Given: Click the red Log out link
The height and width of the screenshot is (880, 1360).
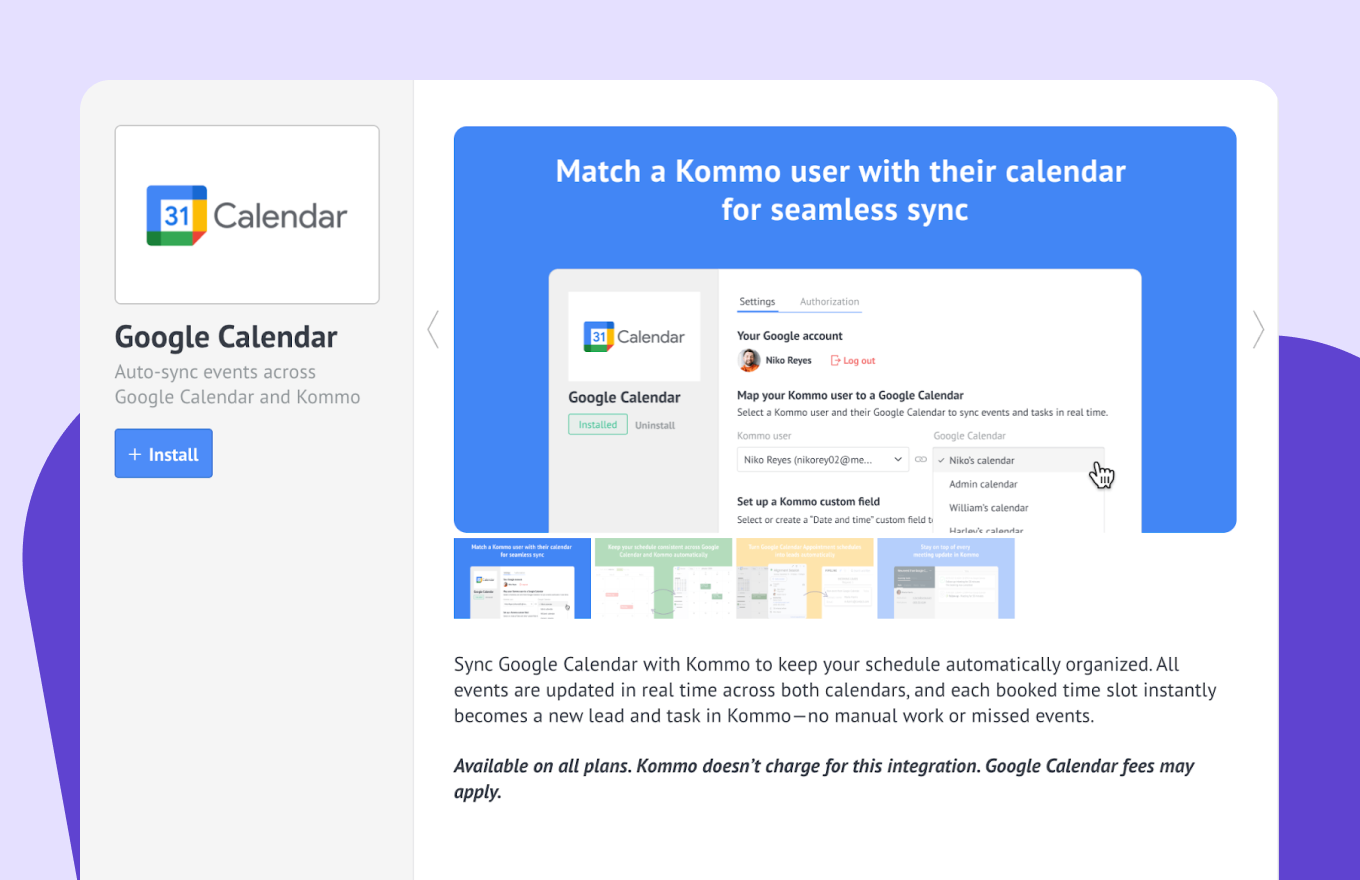Looking at the screenshot, I should coord(853,361).
